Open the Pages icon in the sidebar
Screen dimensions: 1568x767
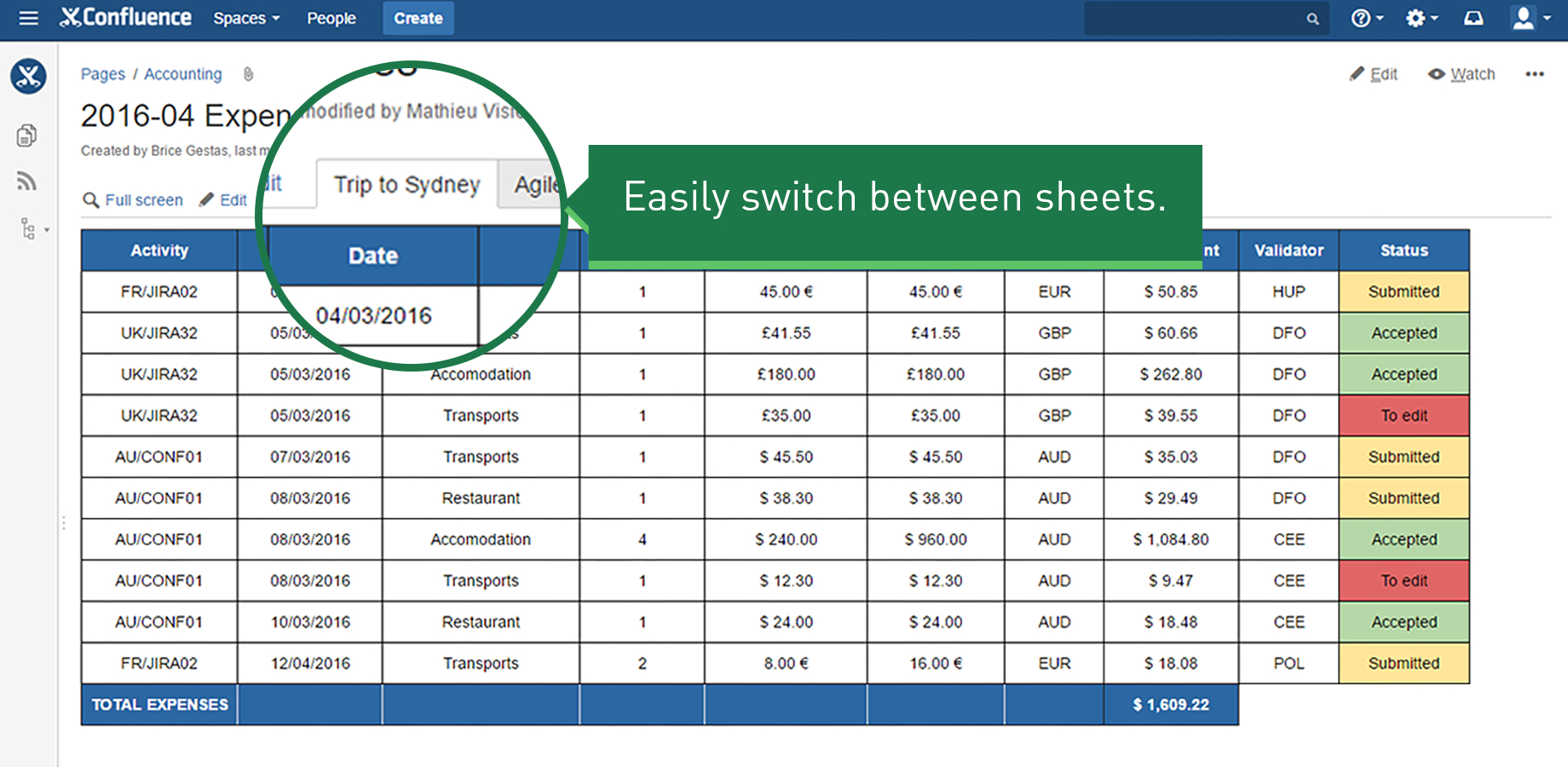point(27,135)
